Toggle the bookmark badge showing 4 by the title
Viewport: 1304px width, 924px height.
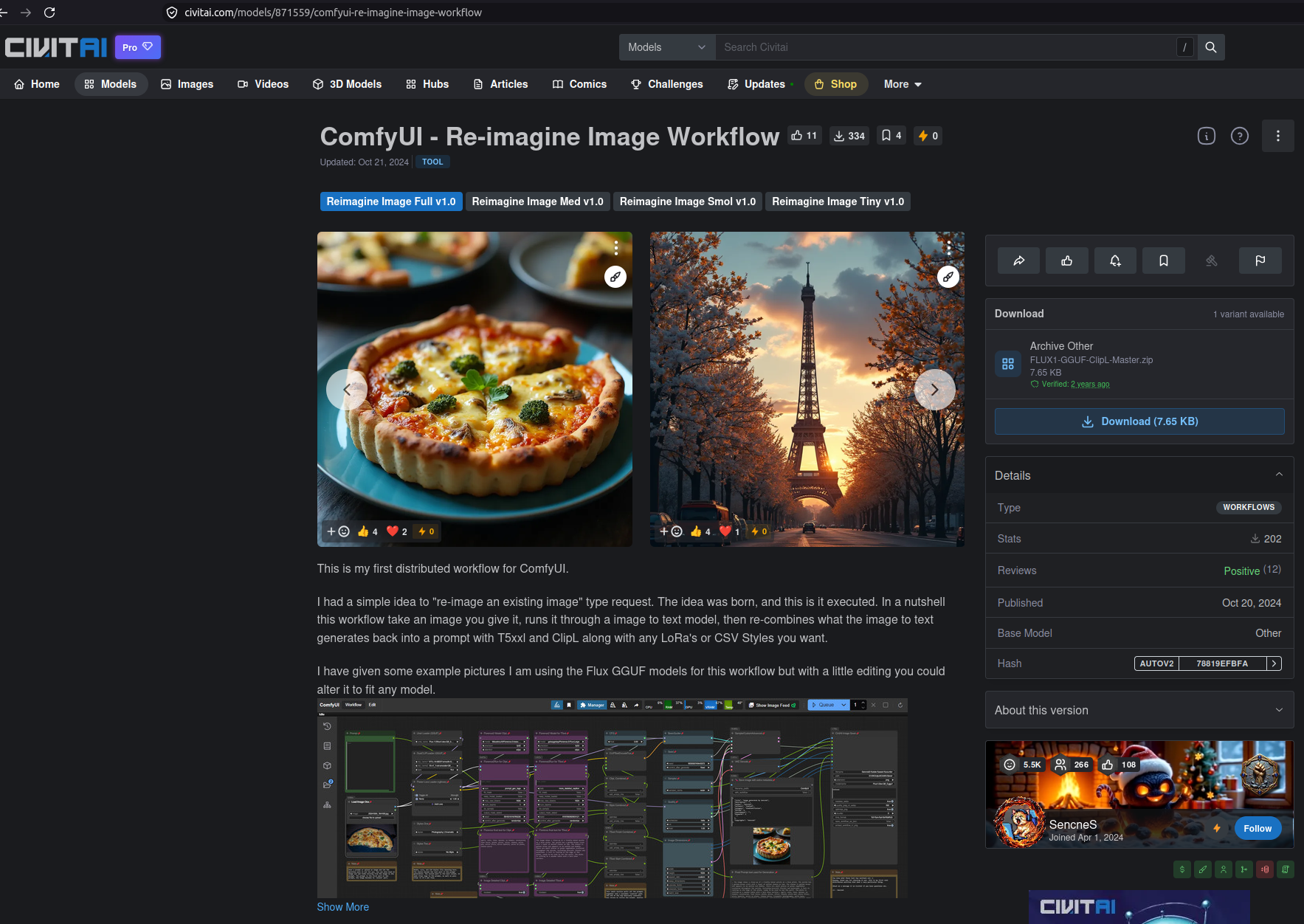point(891,136)
